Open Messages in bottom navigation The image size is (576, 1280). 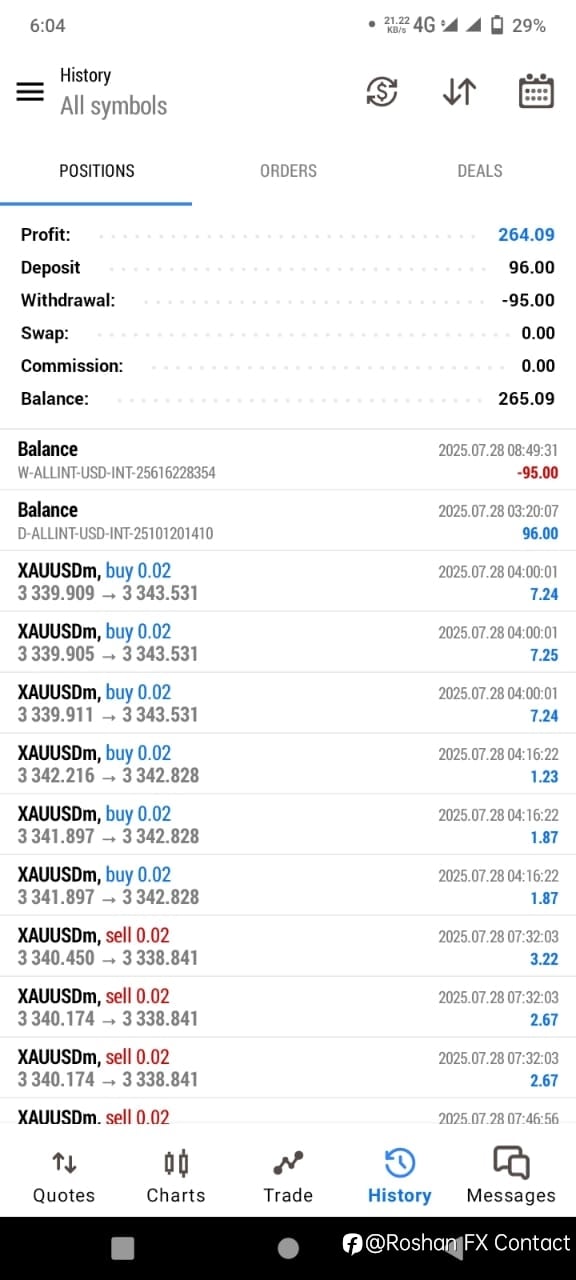pos(511,1176)
